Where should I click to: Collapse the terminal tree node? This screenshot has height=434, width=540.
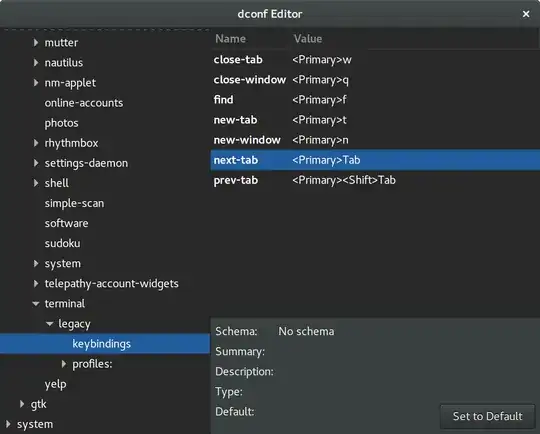tap(36, 303)
